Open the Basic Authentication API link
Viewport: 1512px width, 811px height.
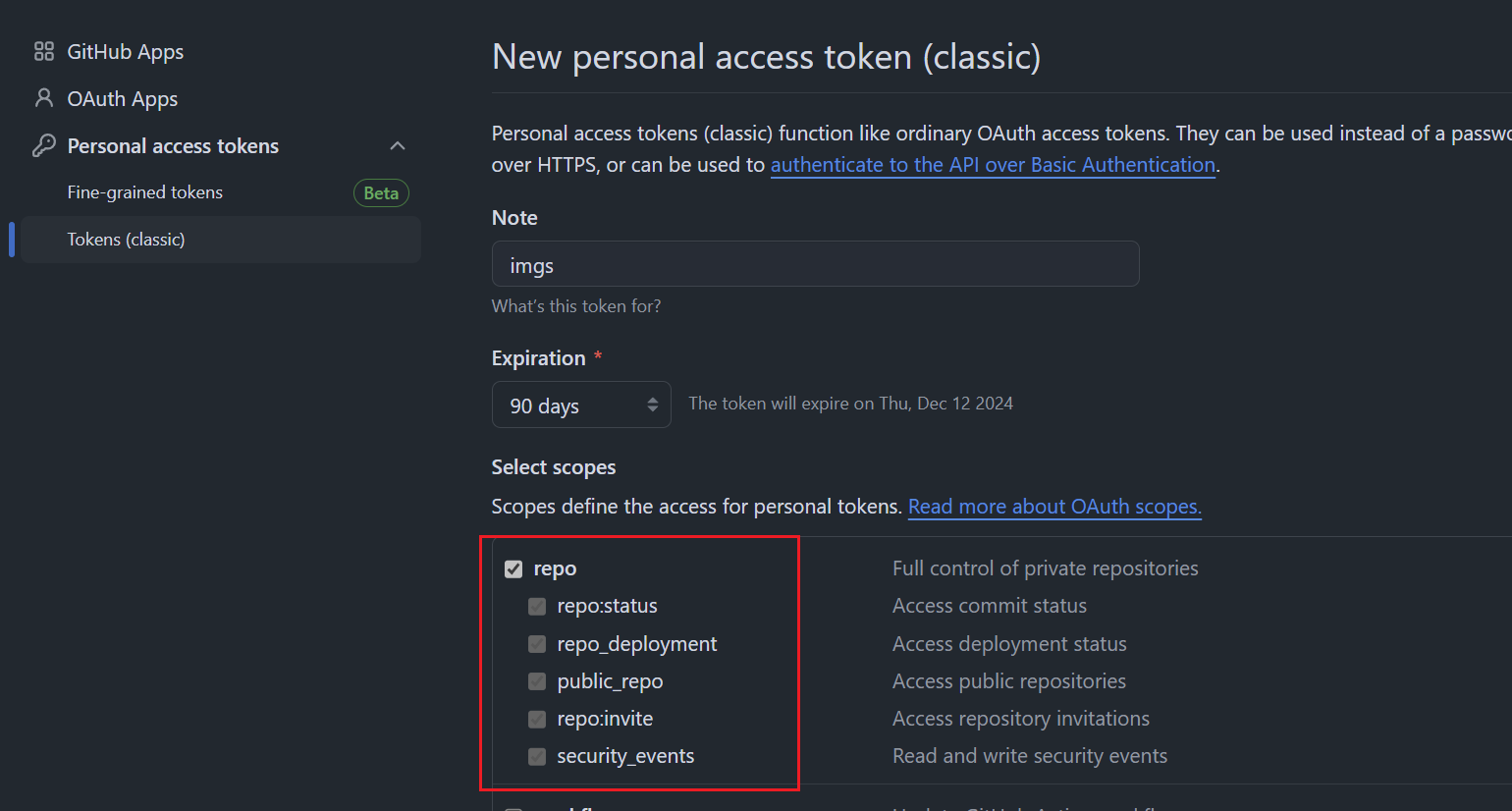point(993,165)
